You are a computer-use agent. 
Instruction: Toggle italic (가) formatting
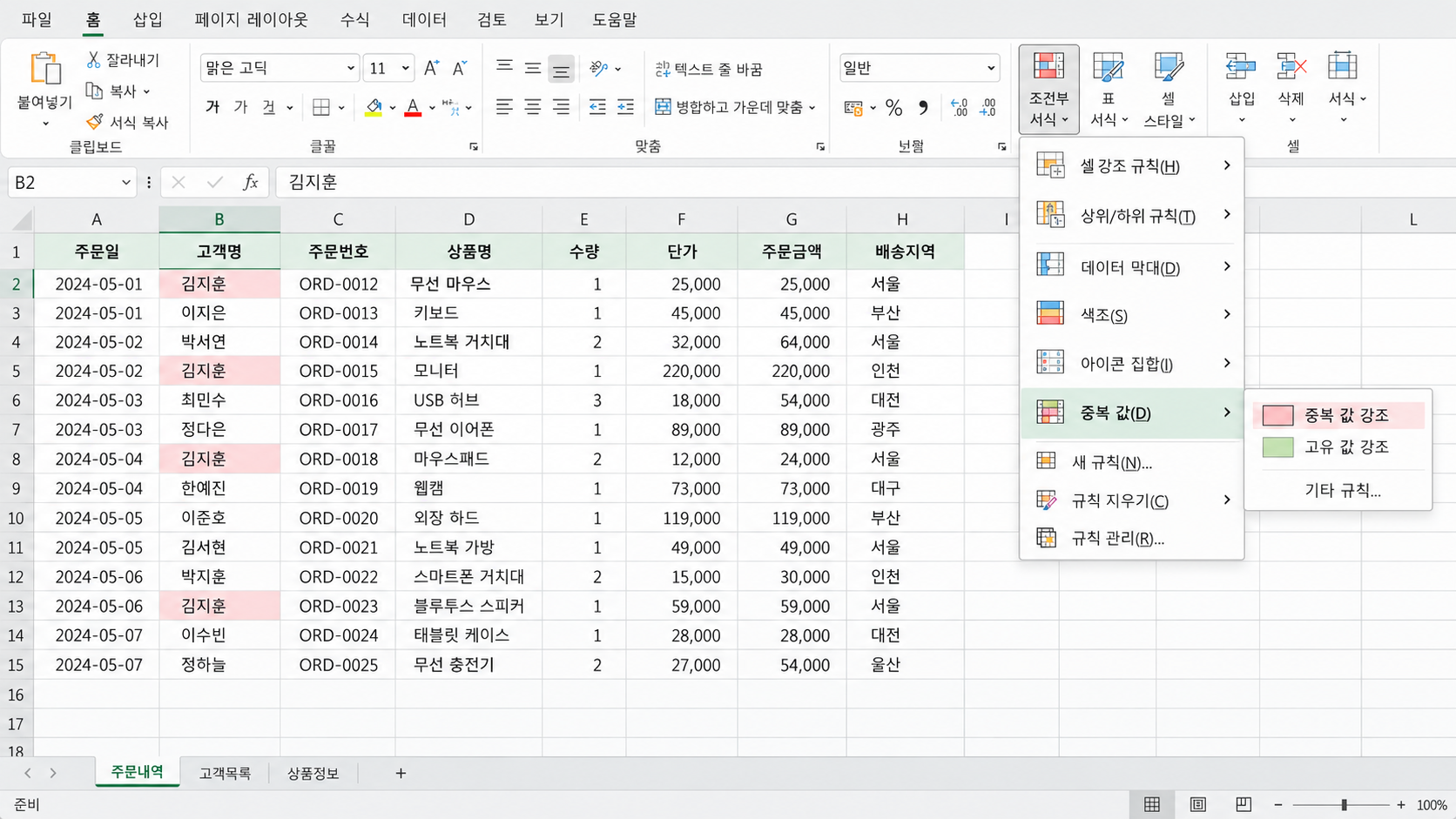coord(240,107)
